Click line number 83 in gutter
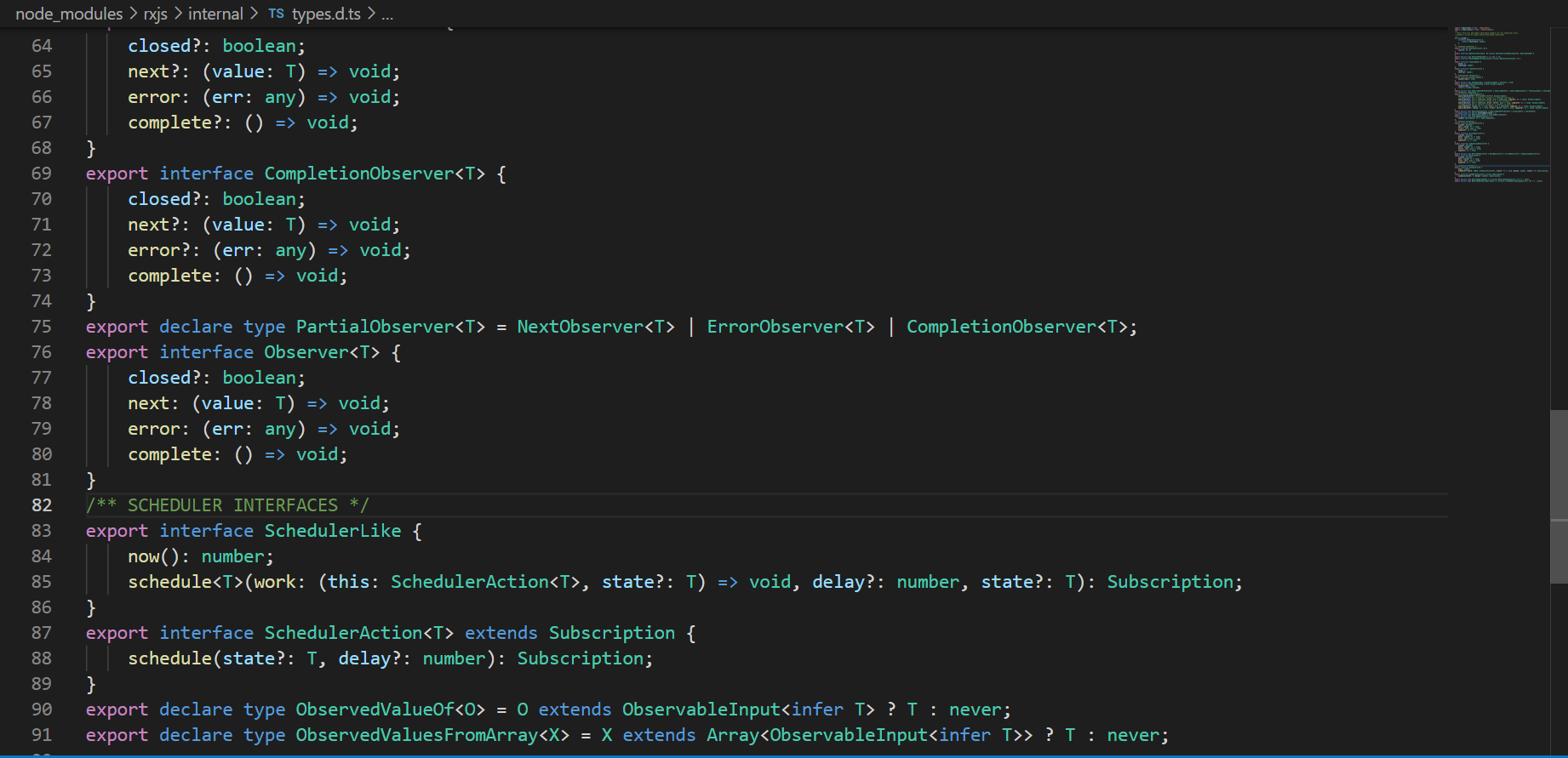 coord(42,531)
